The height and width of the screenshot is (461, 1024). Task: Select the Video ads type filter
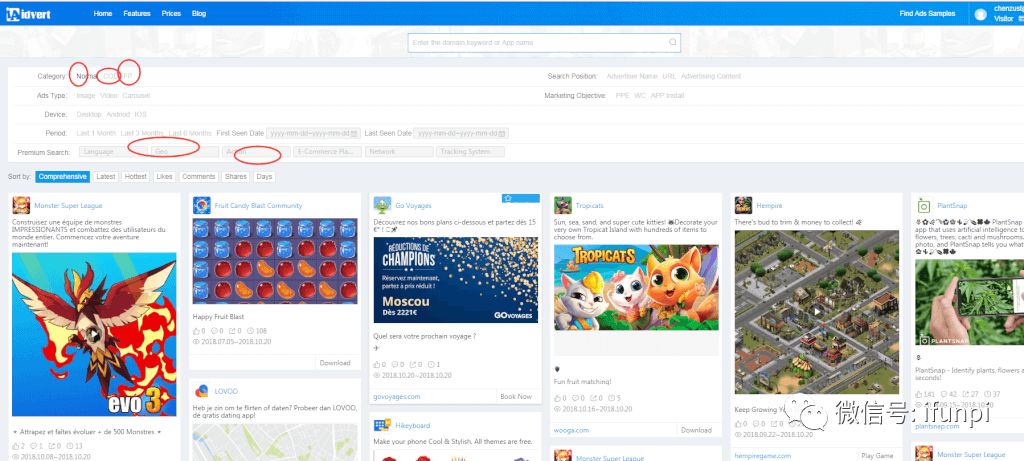pos(108,95)
